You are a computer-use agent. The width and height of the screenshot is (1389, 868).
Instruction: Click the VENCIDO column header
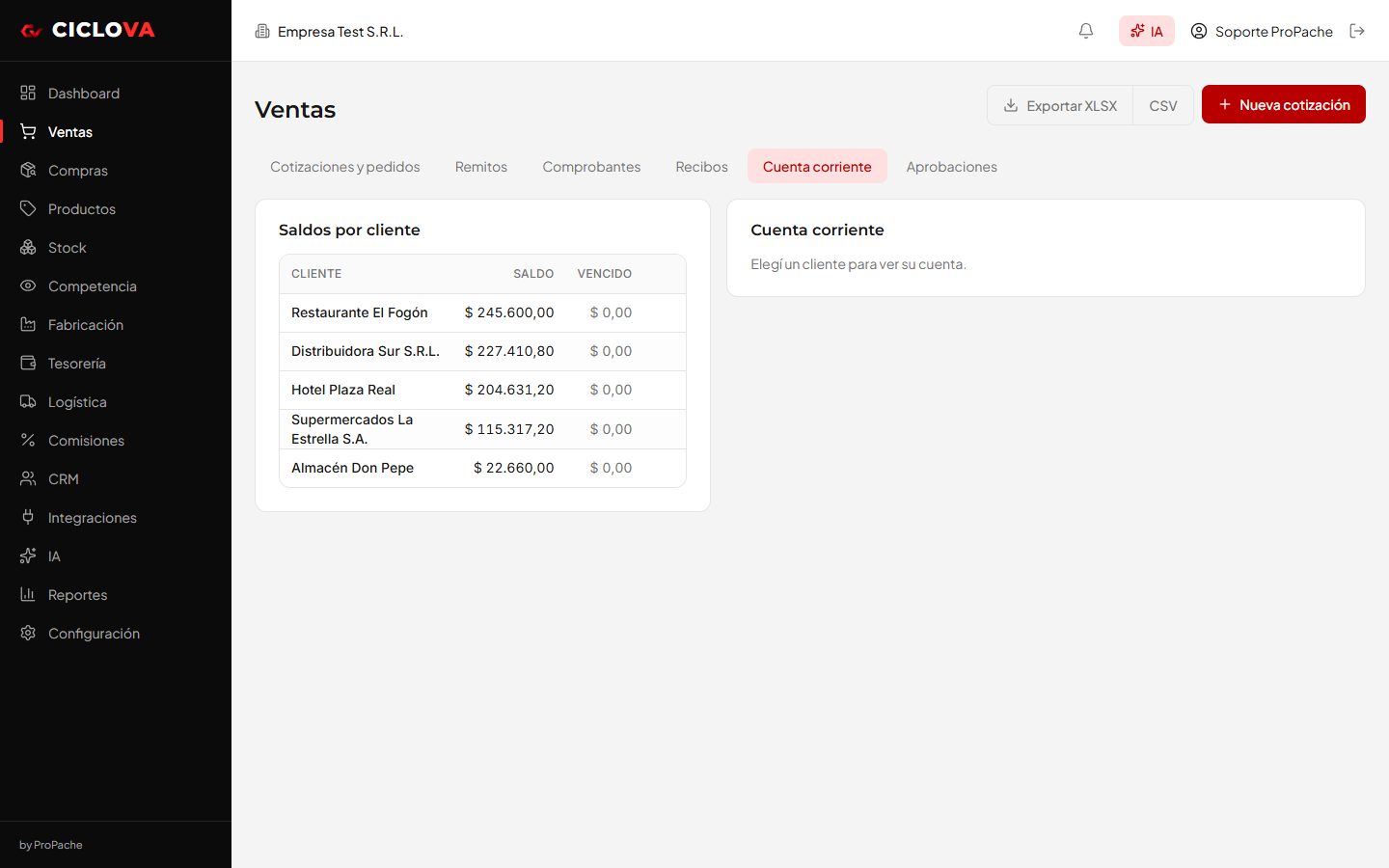pyautogui.click(x=605, y=274)
